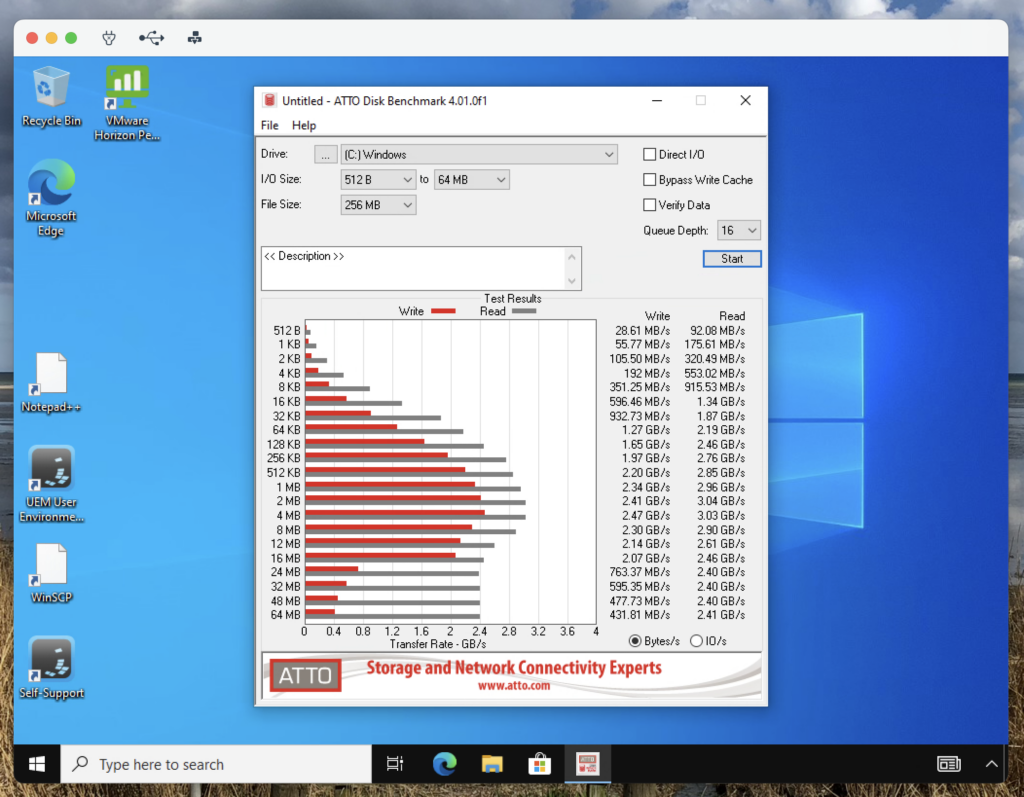Start the disk benchmark
The height and width of the screenshot is (797, 1024).
(732, 259)
